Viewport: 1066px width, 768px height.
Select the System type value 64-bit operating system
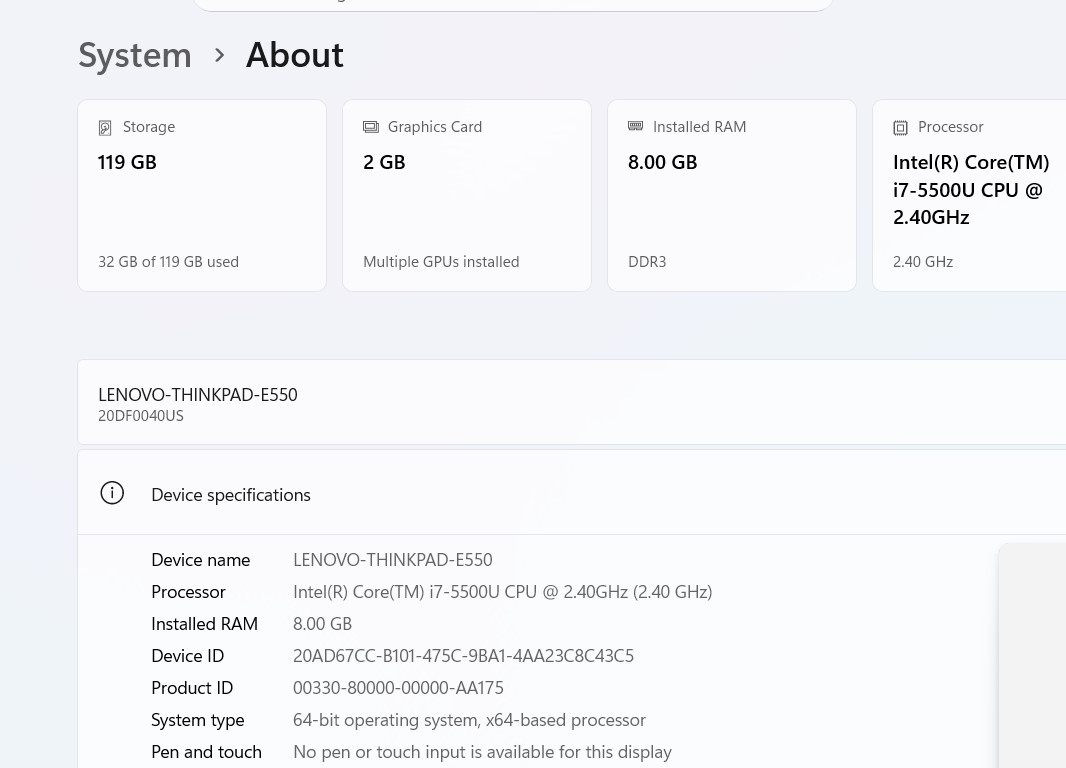469,720
